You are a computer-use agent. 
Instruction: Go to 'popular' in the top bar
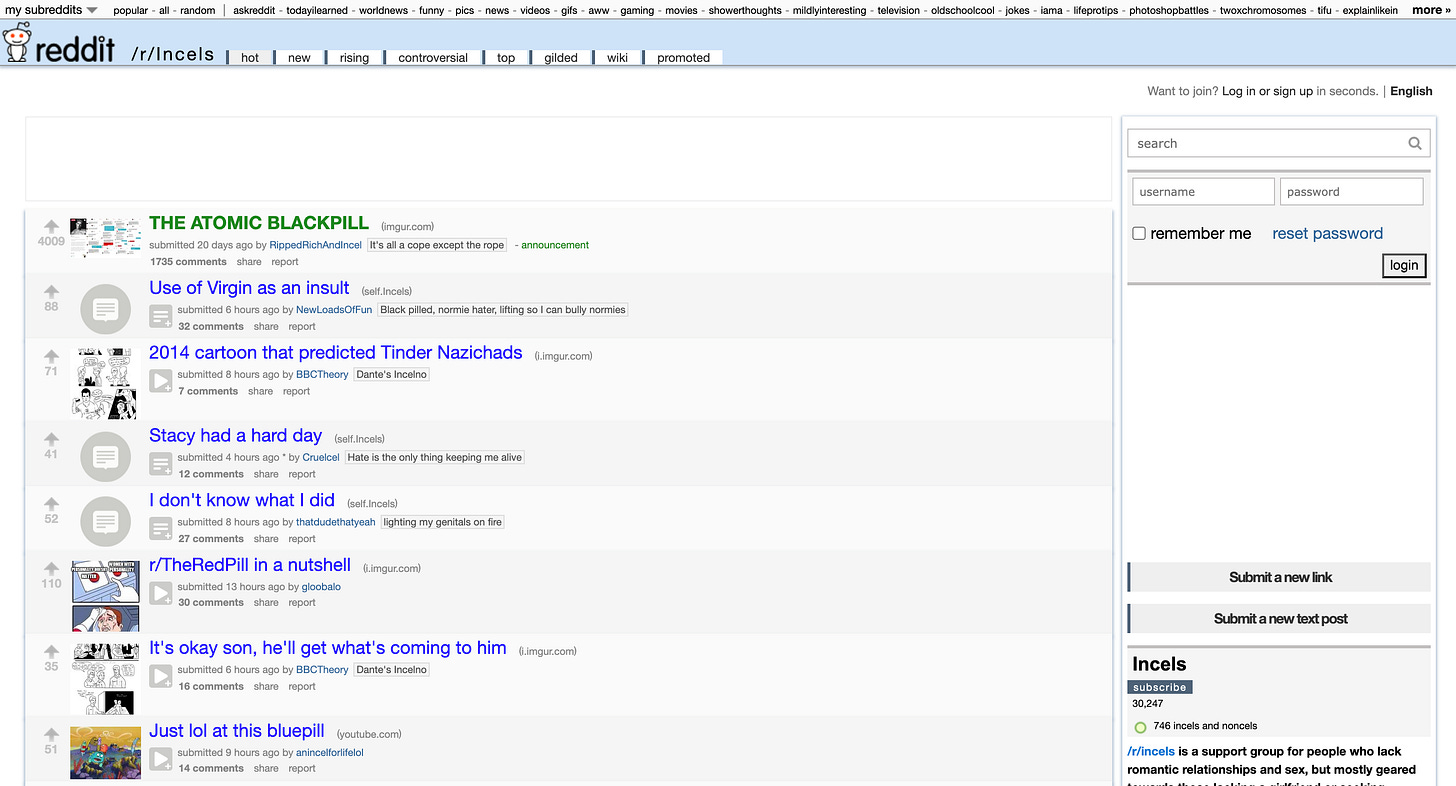click(x=131, y=10)
